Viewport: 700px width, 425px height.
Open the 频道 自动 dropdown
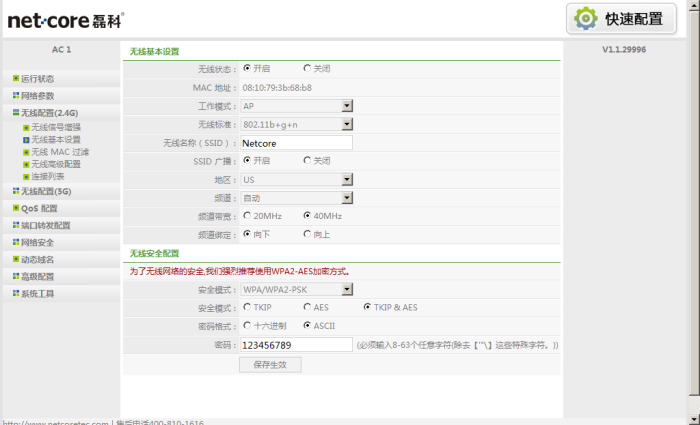pos(297,198)
